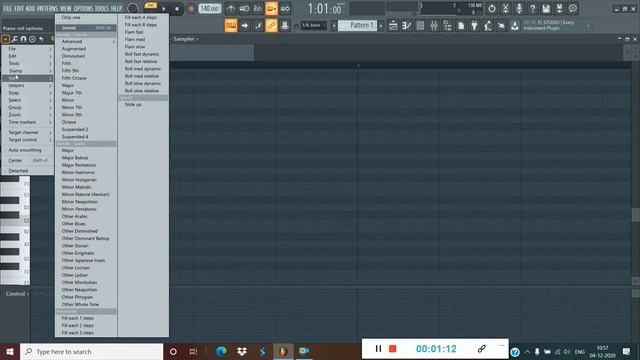Choose Center in options menu
This screenshot has height=360, width=640.
pos(27,160)
